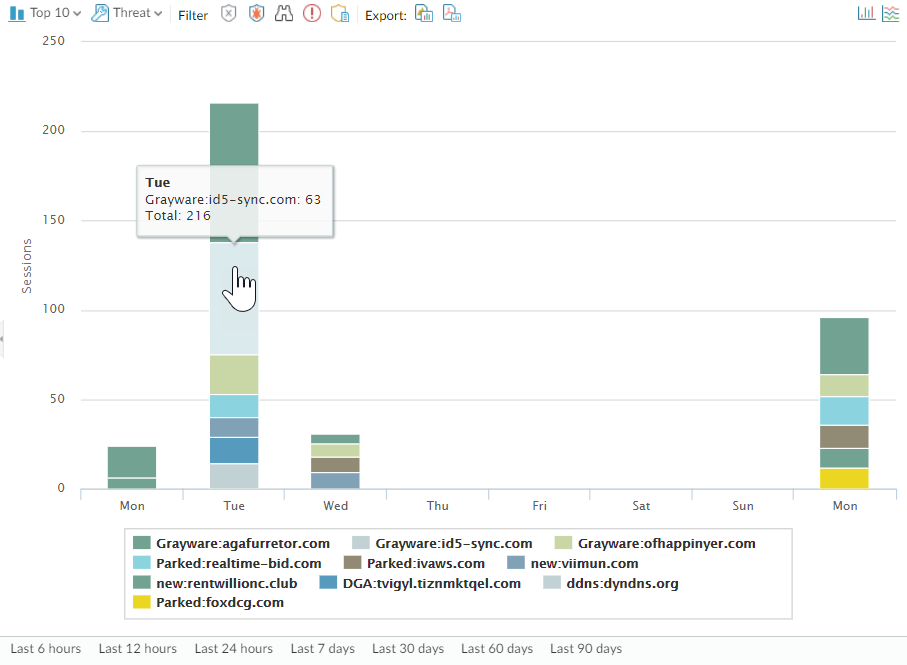Choose the Last 90 days range
Screen dimensions: 907x665
pos(585,649)
